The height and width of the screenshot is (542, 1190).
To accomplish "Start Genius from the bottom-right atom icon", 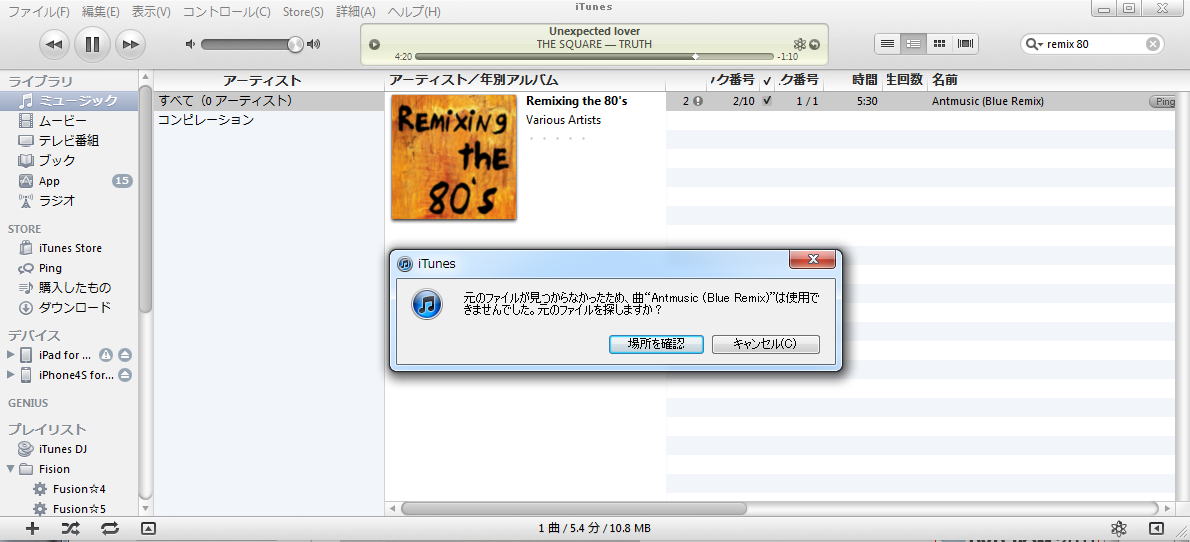I will pos(1118,529).
